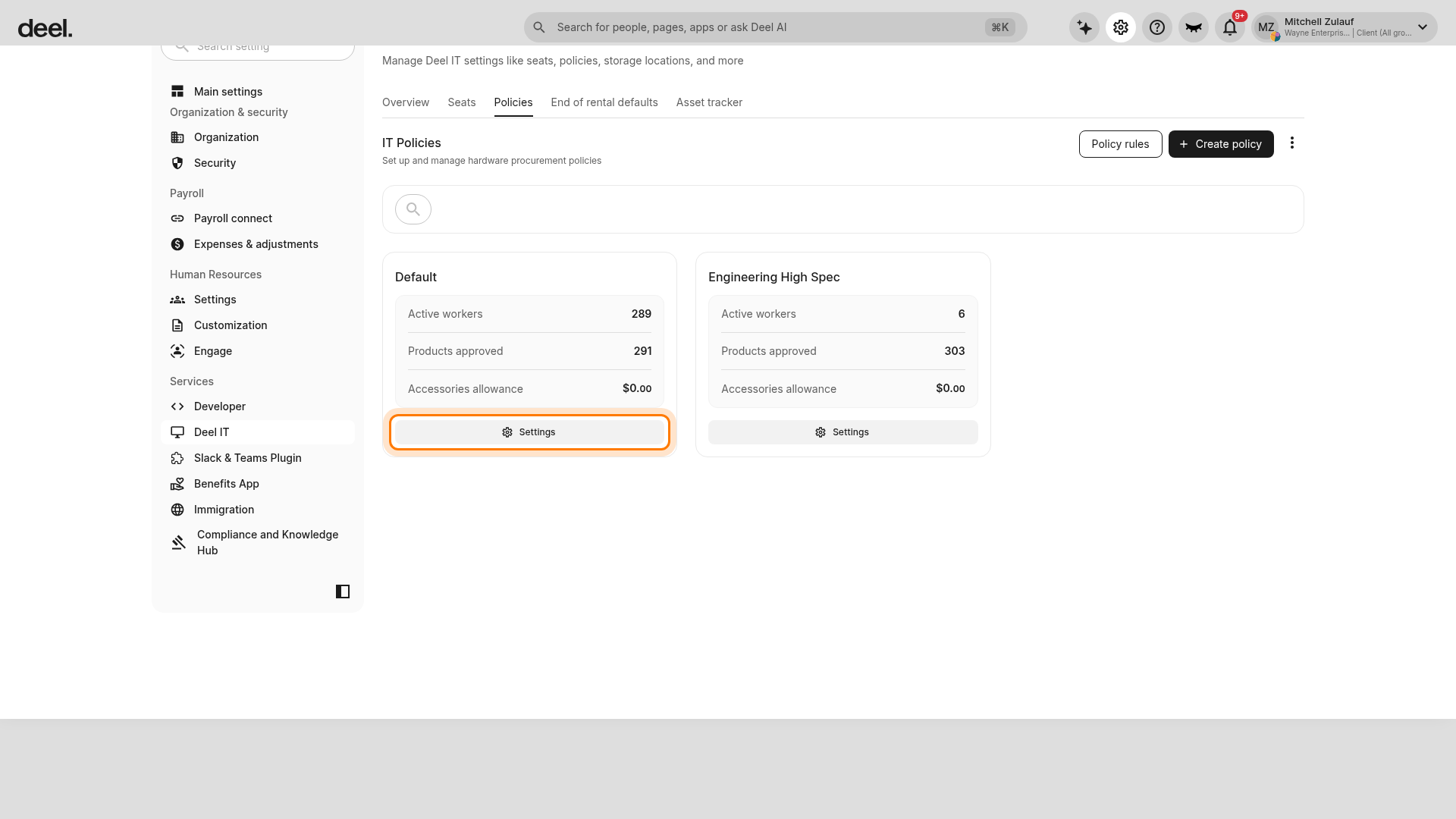Open more options kebab menu beside Create policy
The height and width of the screenshot is (819, 1456).
click(x=1292, y=143)
